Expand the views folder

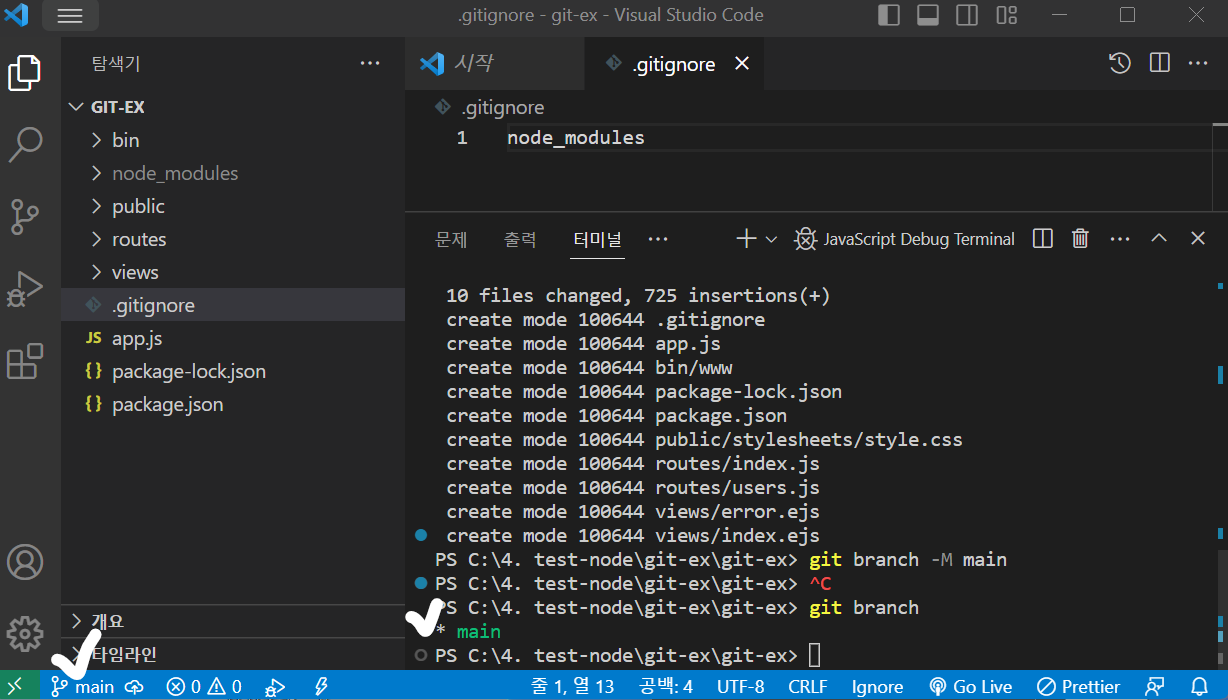(233, 272)
